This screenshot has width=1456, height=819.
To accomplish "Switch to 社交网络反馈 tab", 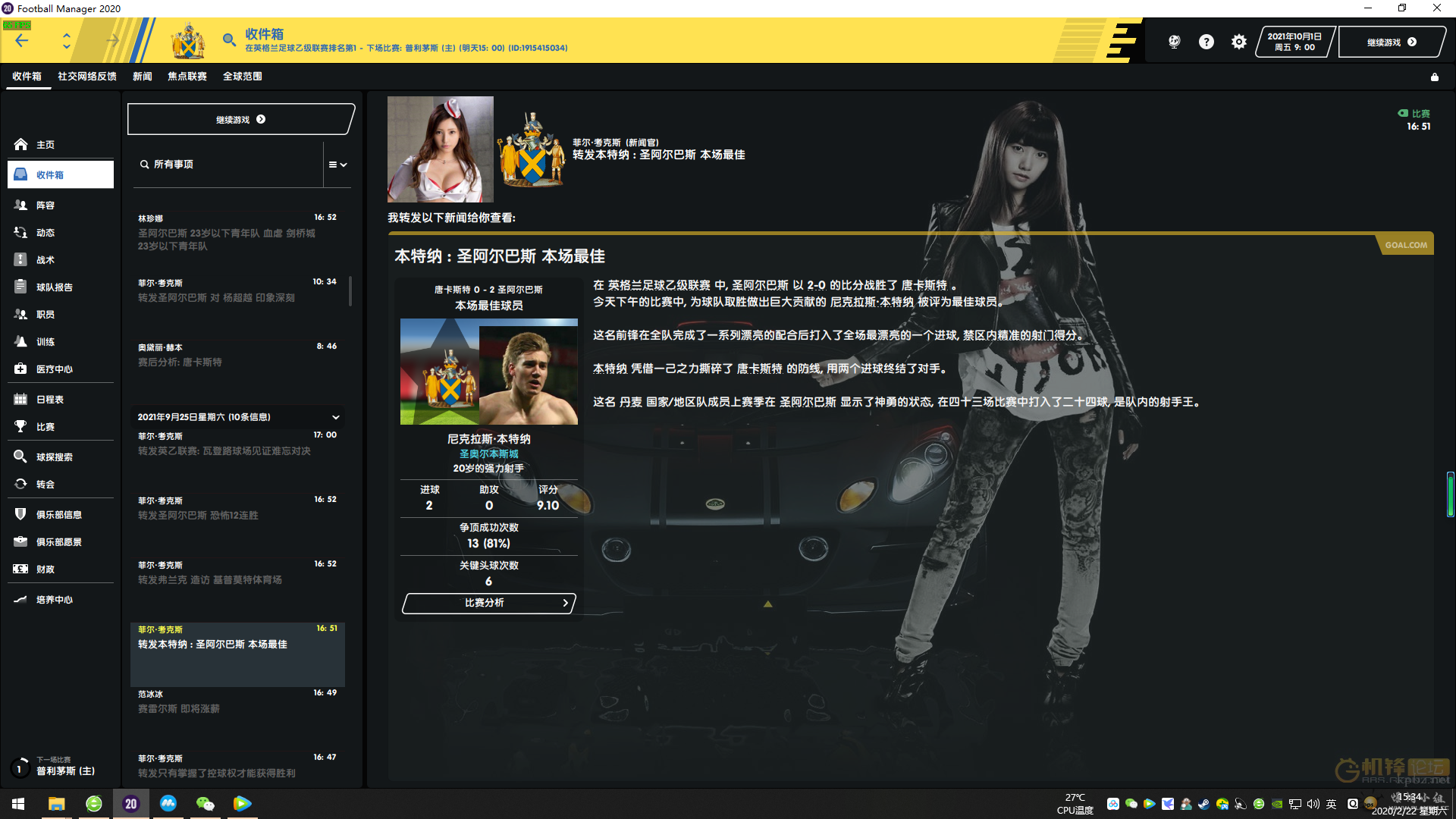I will coord(87,77).
